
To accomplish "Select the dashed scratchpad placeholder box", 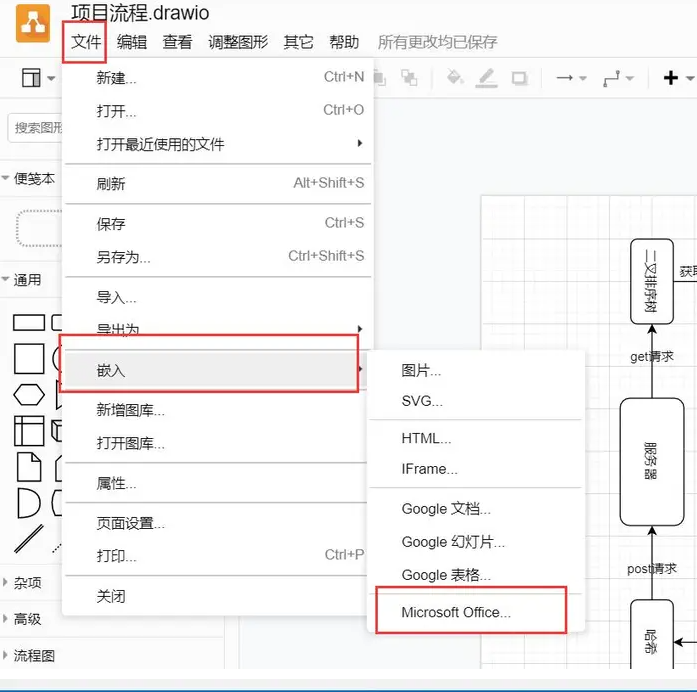I will (x=39, y=228).
